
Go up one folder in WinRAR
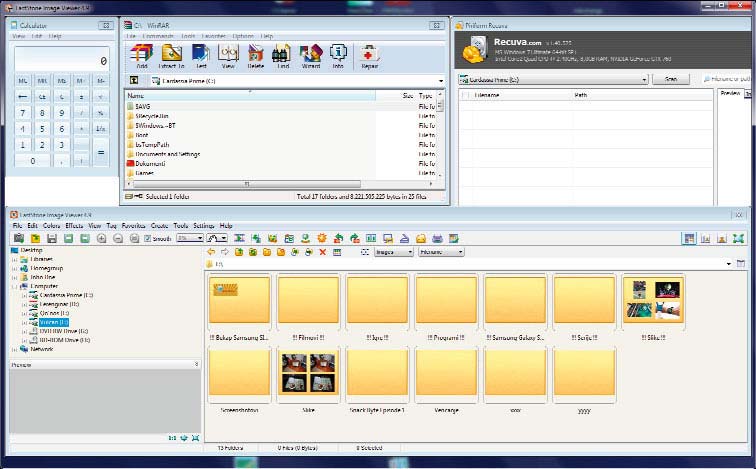[x=135, y=80]
